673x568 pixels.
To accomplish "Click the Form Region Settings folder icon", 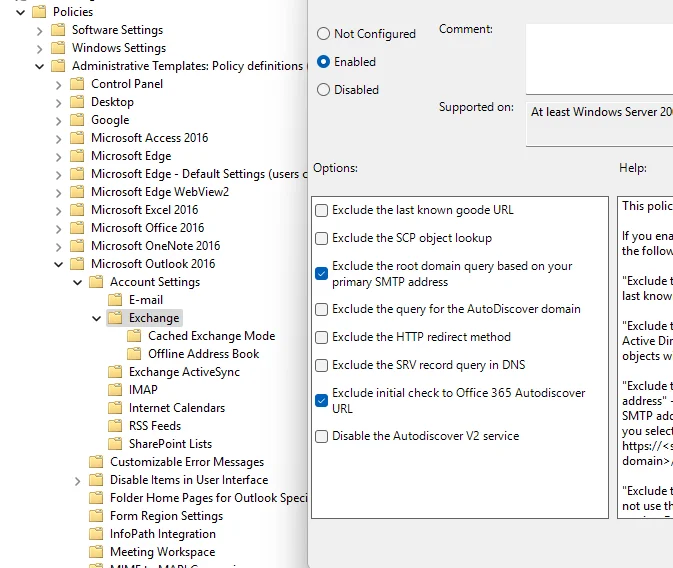I will click(96, 516).
